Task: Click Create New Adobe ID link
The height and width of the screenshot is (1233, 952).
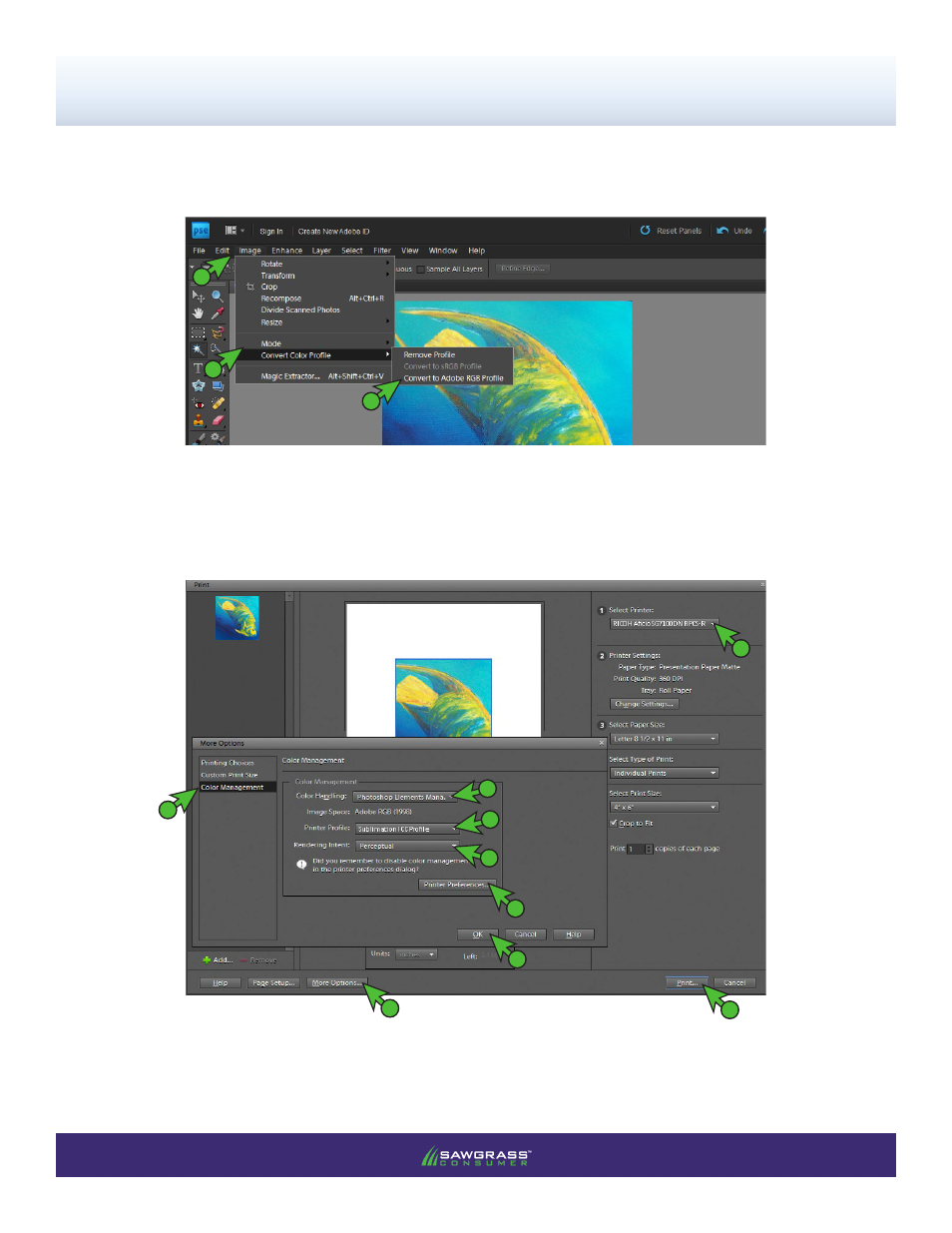Action: 333,231
